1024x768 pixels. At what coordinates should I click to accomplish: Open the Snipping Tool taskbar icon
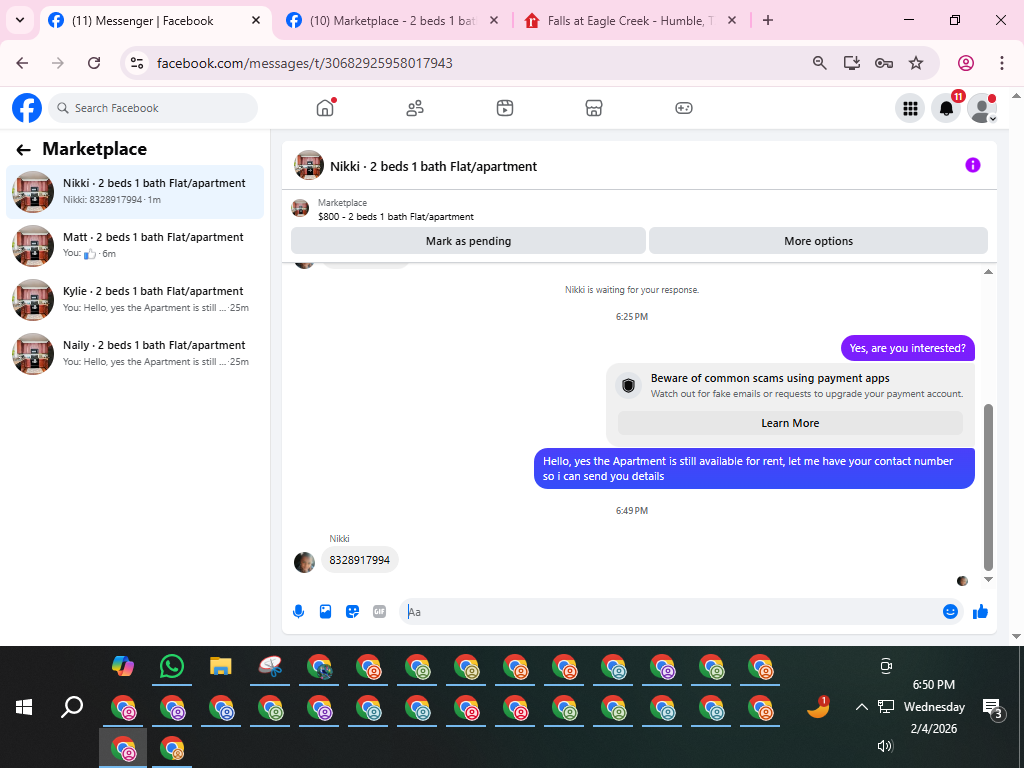click(270, 667)
